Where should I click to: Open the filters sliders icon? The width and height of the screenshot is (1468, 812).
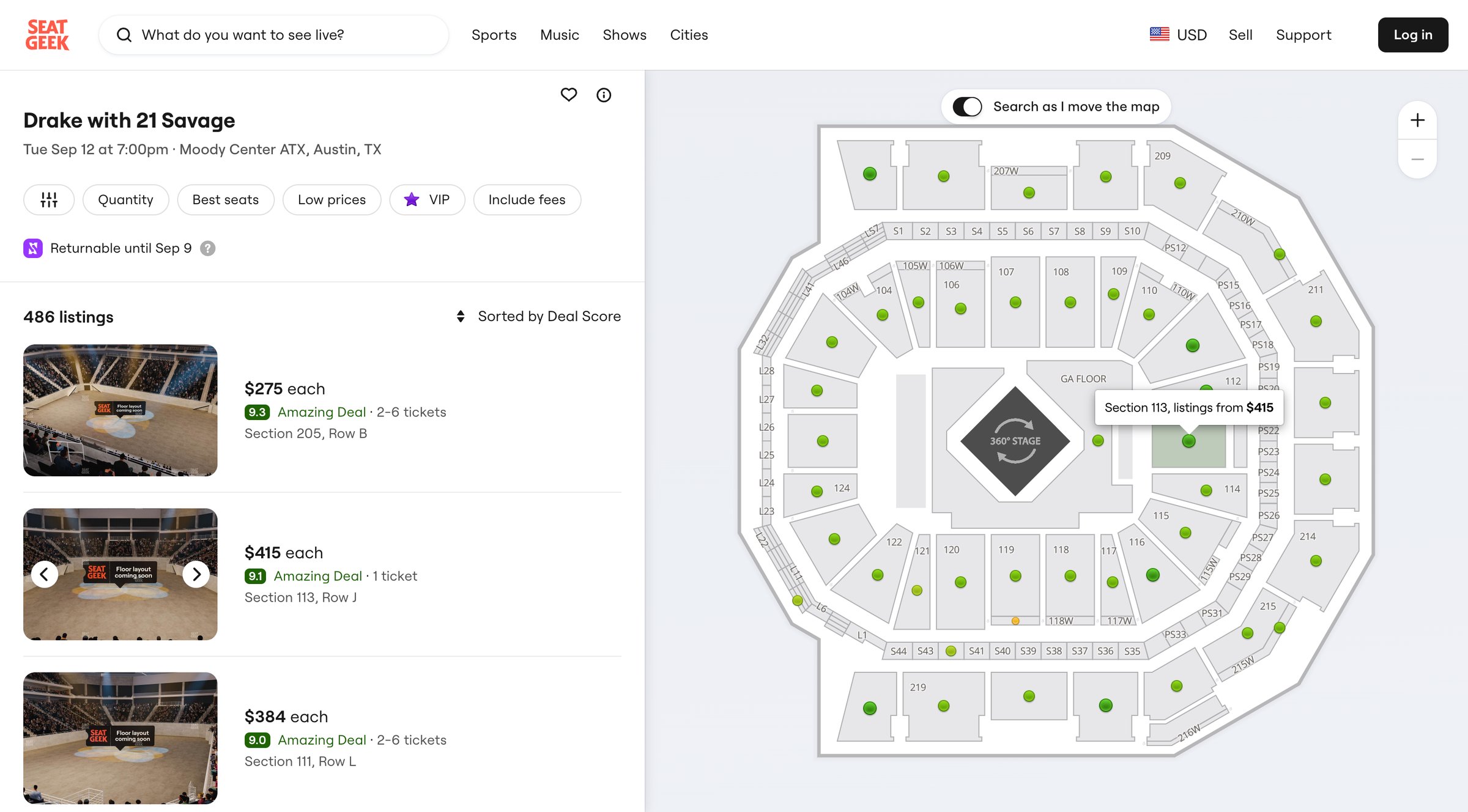(x=49, y=200)
